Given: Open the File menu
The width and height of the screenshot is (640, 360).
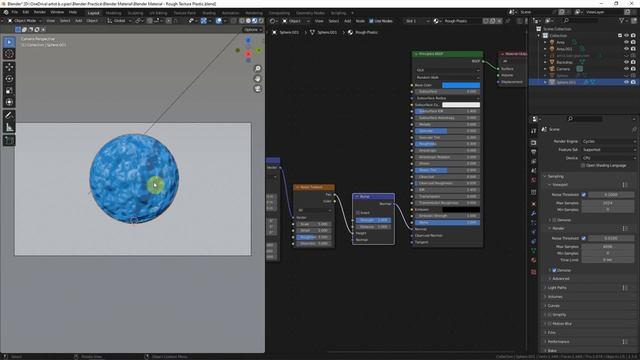Looking at the screenshot, I should pyautogui.click(x=15, y=12).
